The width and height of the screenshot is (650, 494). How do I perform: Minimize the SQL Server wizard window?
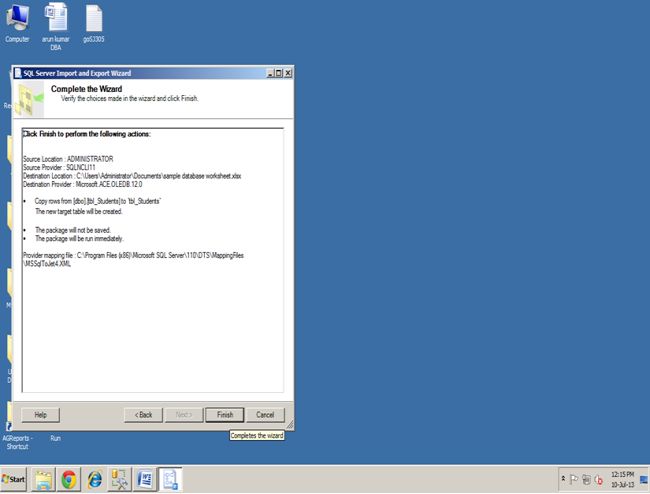[x=270, y=73]
